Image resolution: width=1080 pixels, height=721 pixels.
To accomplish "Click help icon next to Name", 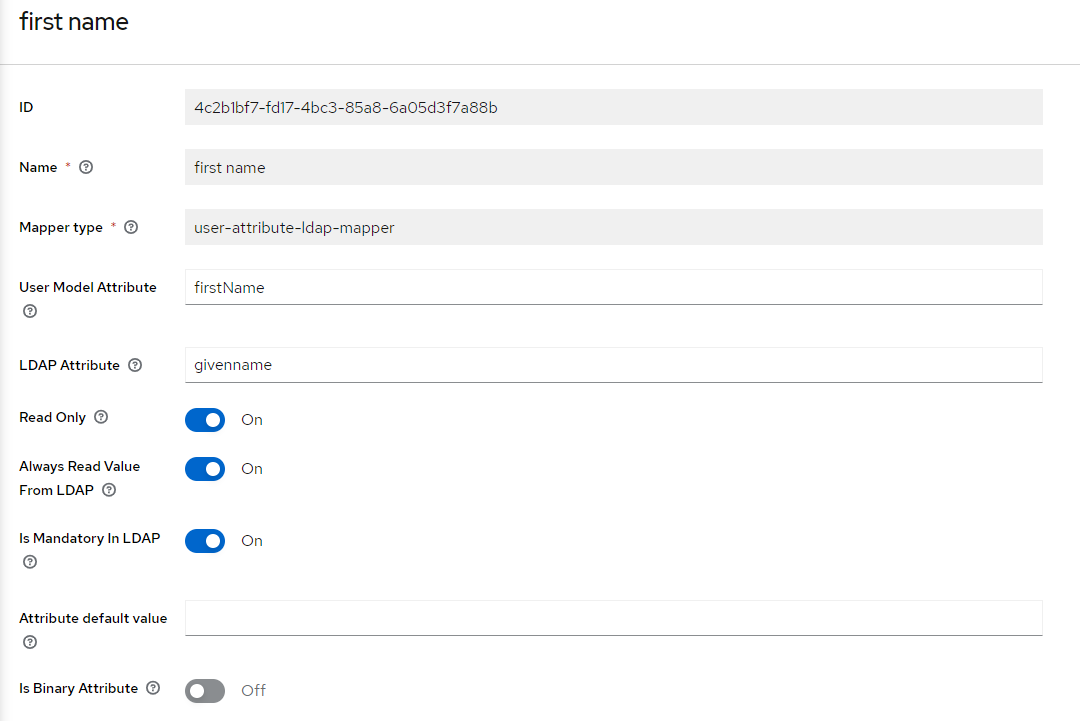I will (86, 168).
